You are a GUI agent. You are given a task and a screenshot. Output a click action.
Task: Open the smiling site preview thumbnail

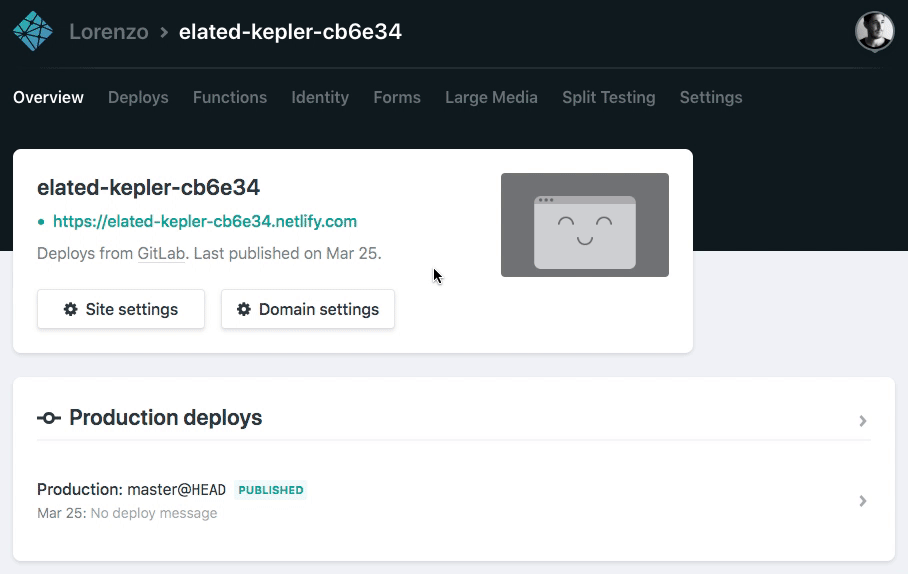[584, 225]
